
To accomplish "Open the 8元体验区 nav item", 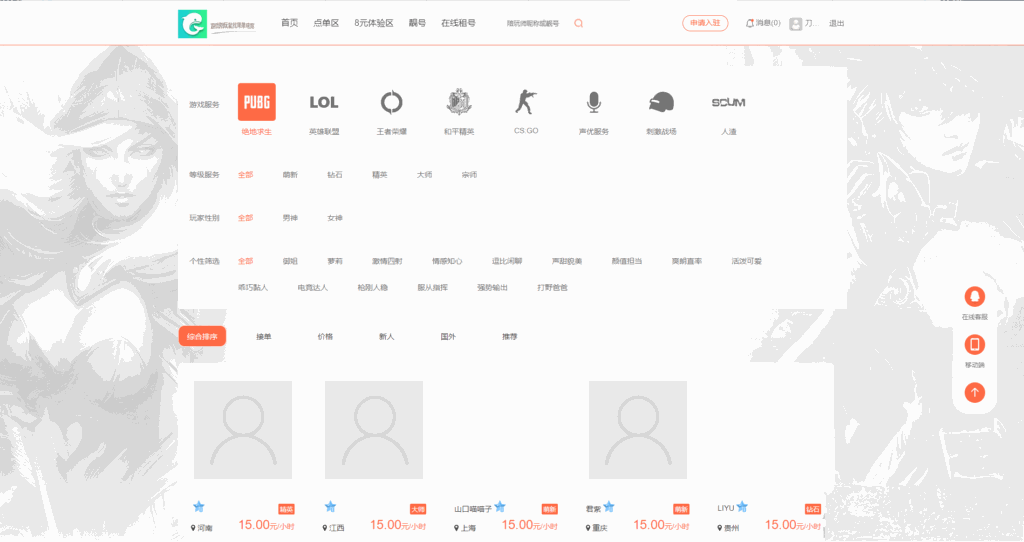I will point(374,23).
